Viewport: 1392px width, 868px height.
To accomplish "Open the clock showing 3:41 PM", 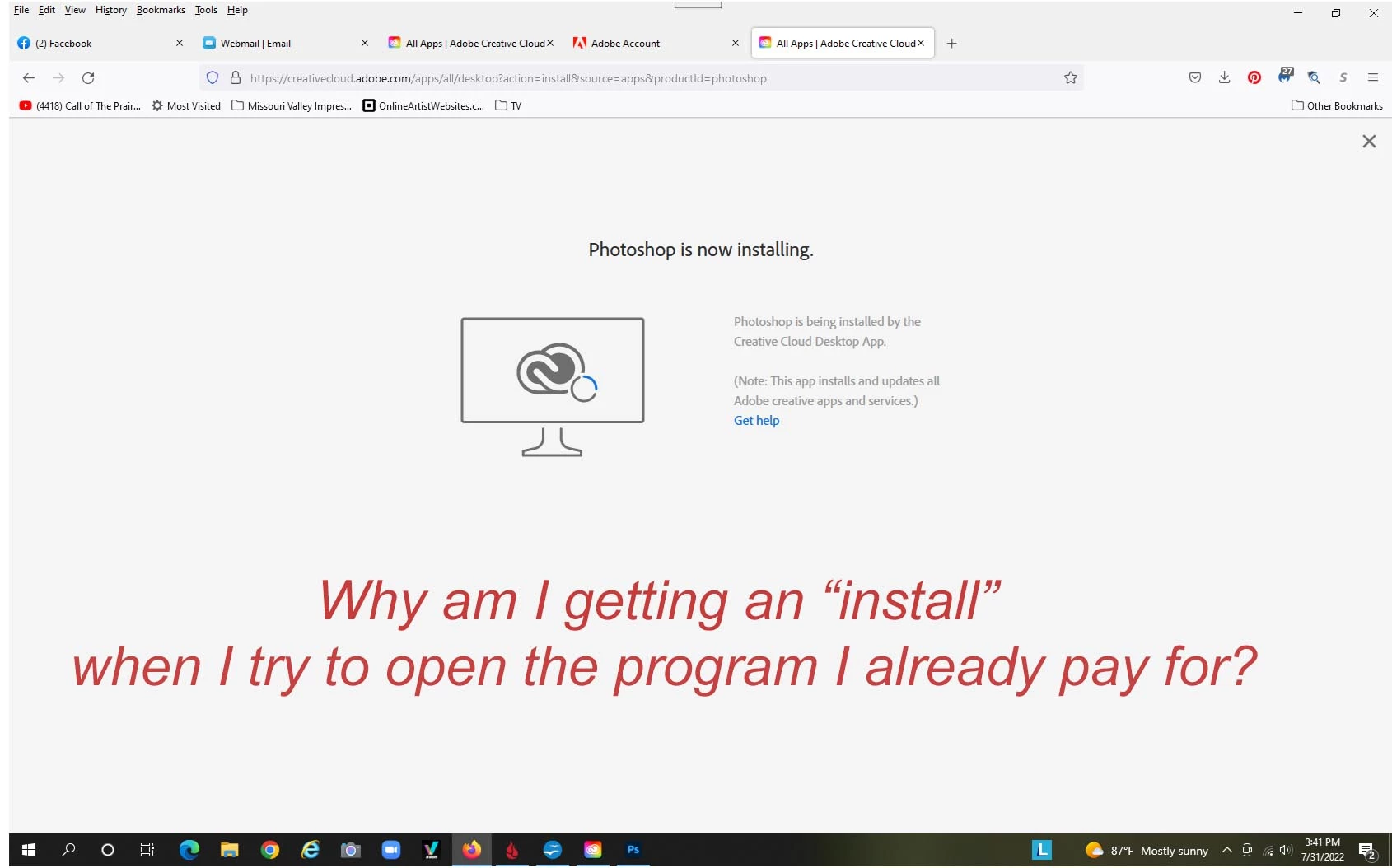I will (1323, 850).
